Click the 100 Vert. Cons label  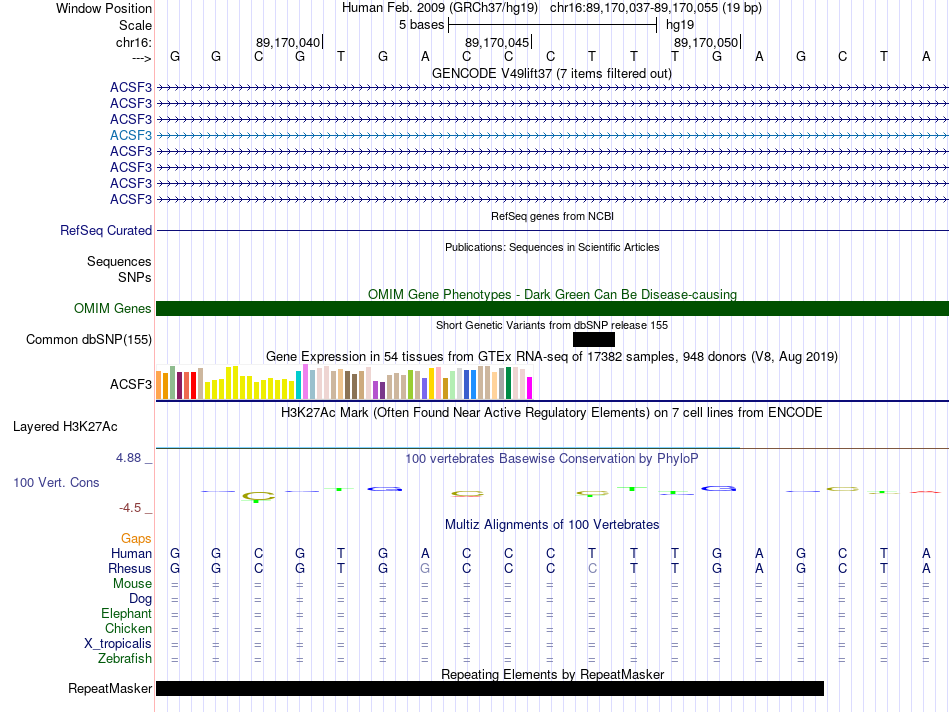click(x=56, y=482)
